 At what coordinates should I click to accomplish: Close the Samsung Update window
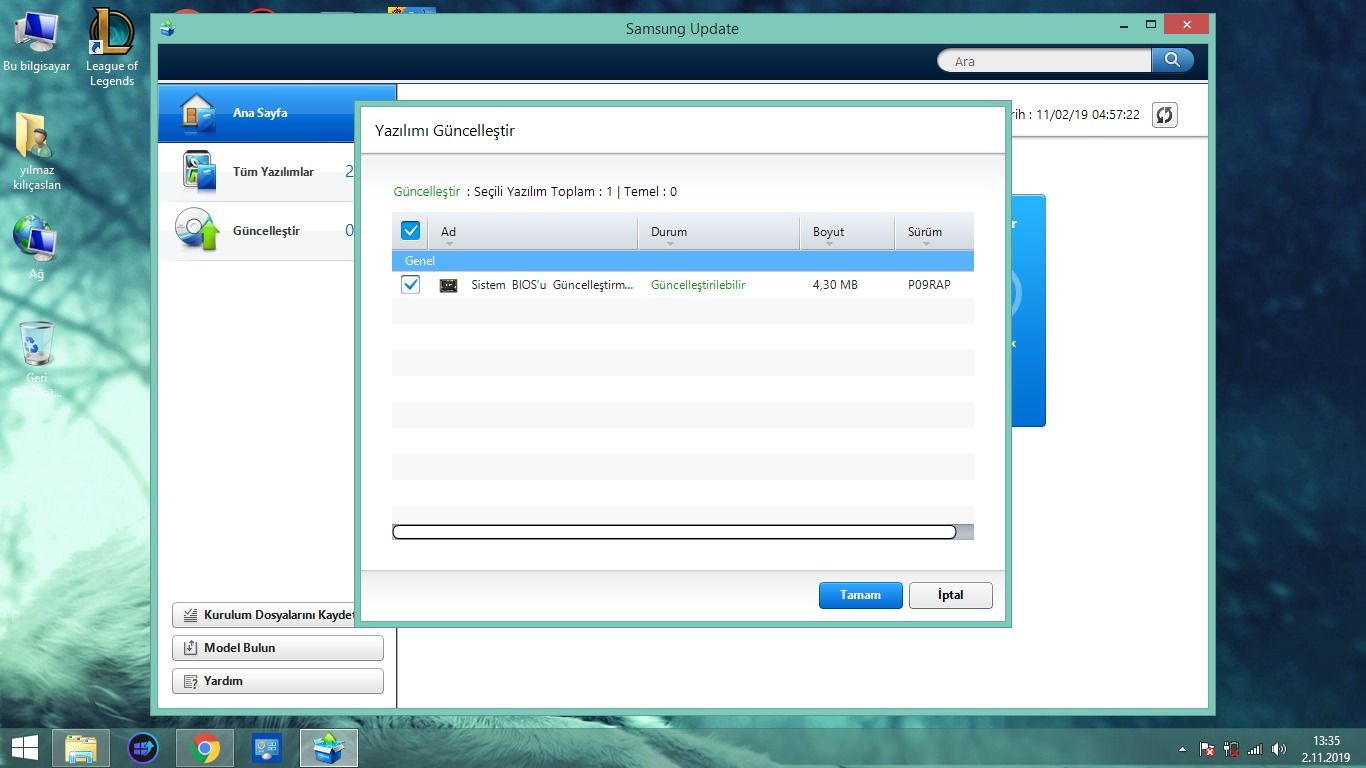1187,25
